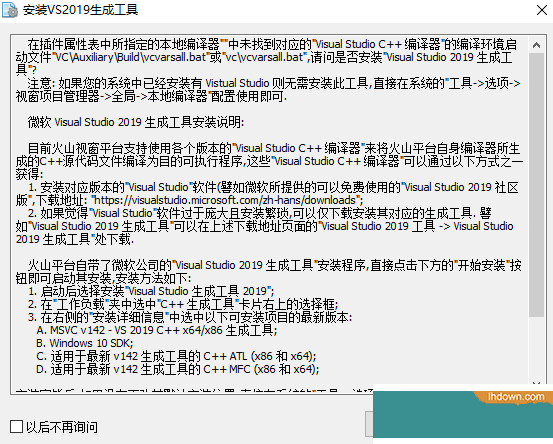Click the installer icon in the title bar
The height and width of the screenshot is (444, 553).
click(x=10, y=10)
